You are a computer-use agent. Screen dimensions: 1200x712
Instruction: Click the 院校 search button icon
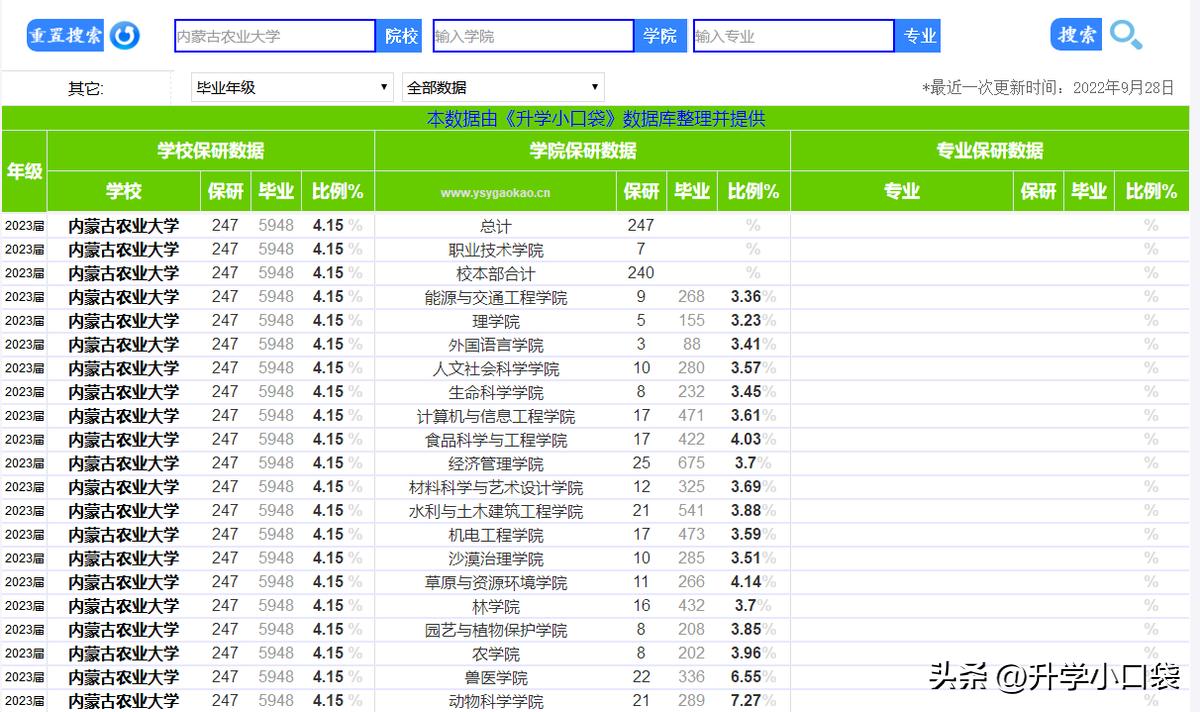400,35
